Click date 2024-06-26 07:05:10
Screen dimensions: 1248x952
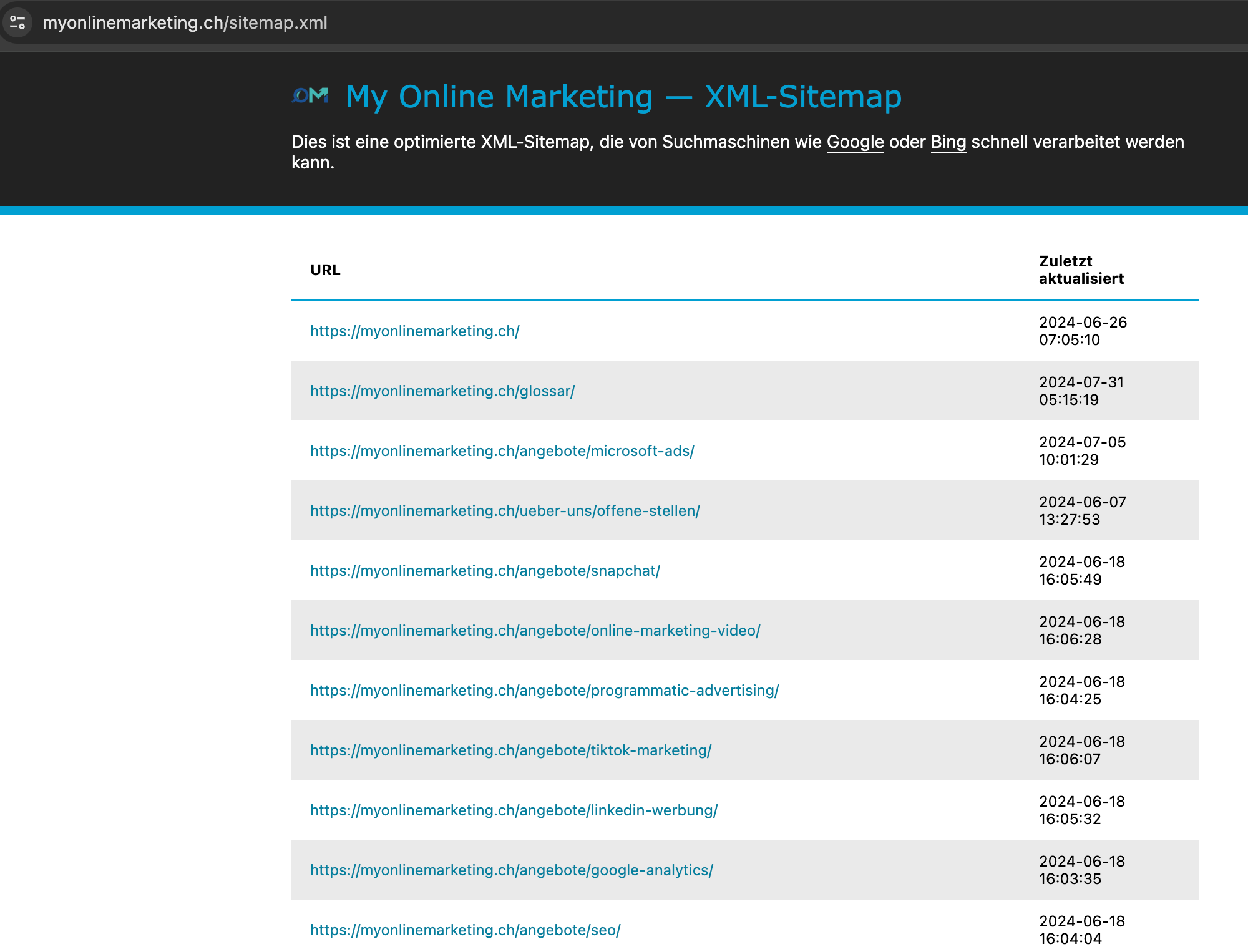click(1083, 331)
